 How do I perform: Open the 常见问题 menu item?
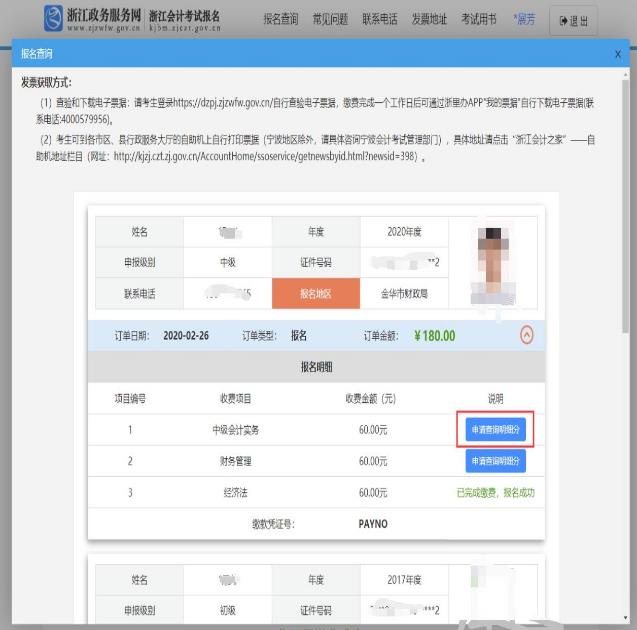click(330, 20)
